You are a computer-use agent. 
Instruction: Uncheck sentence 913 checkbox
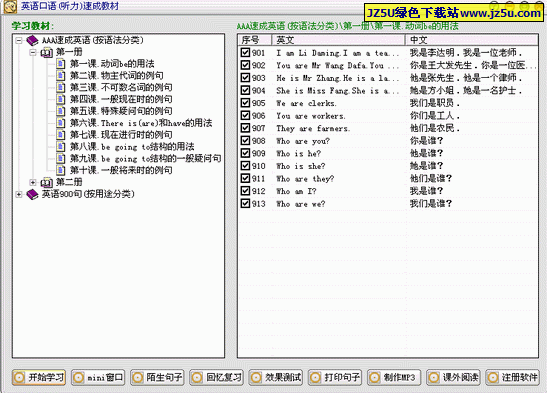pos(245,203)
